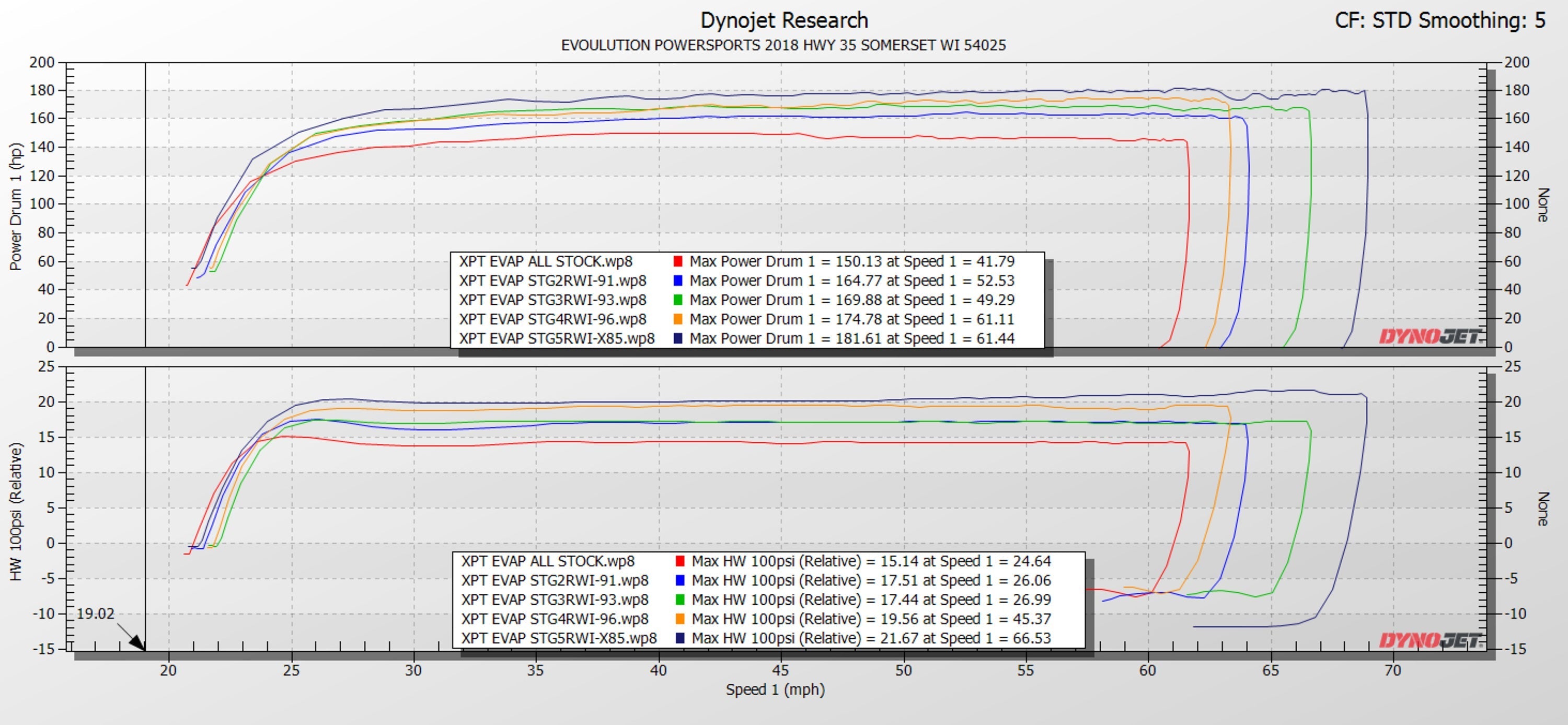This screenshot has width=1568, height=725.
Task: Click the HW 100psi (Relative) axis label
Action: pos(16,511)
